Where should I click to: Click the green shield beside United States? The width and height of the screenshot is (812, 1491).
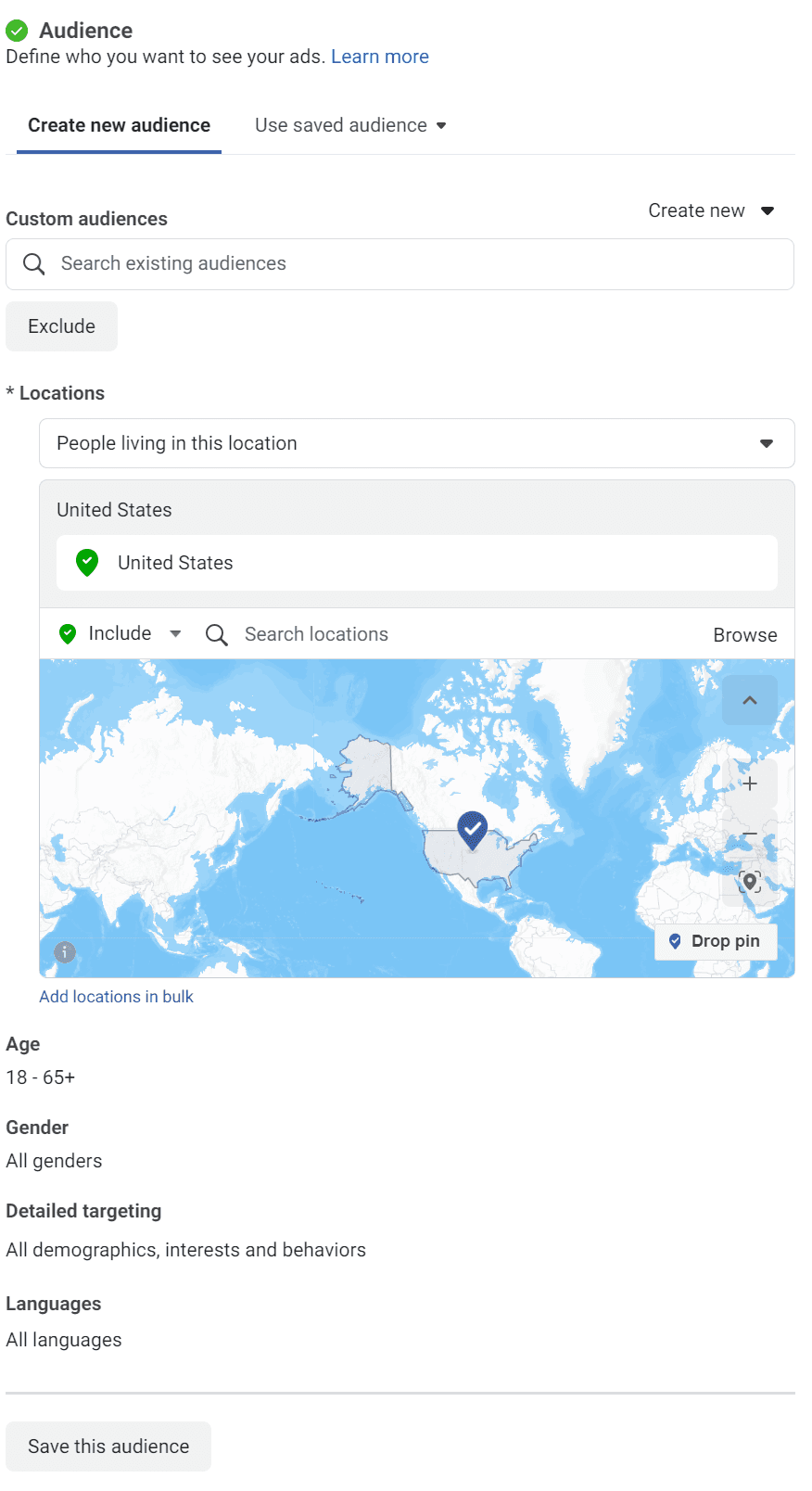tap(87, 563)
